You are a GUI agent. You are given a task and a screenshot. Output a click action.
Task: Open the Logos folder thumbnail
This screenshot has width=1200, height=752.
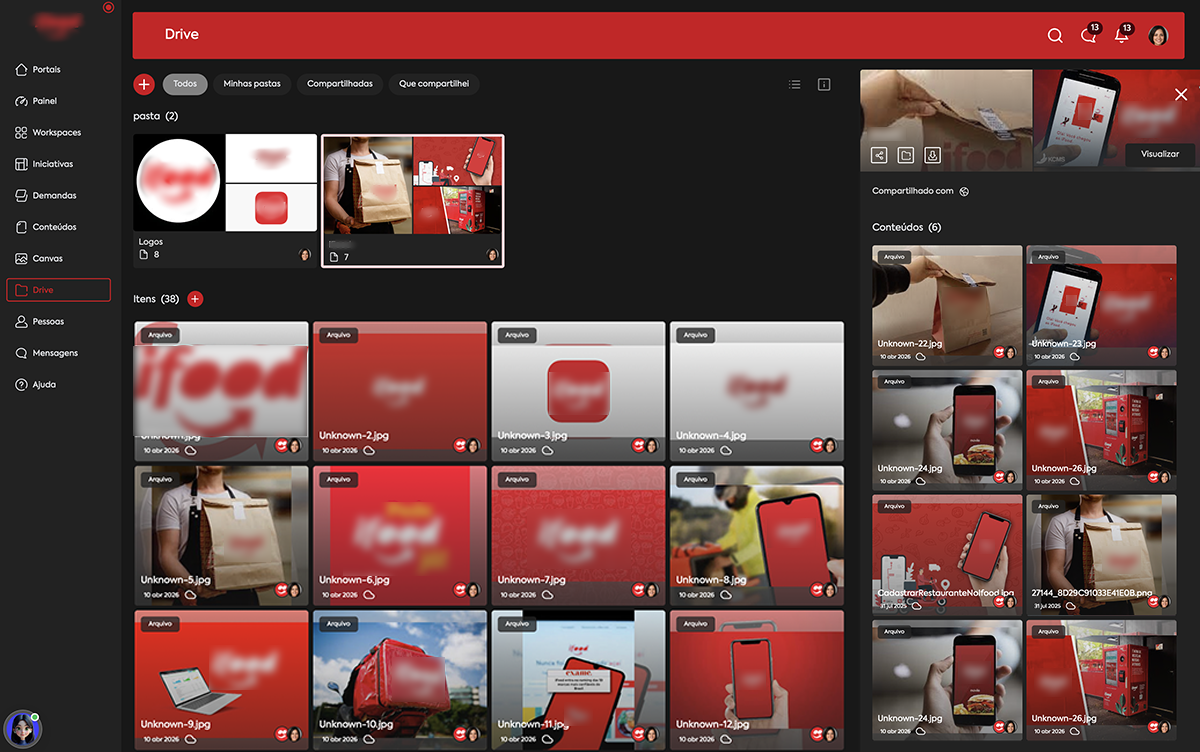tap(224, 183)
